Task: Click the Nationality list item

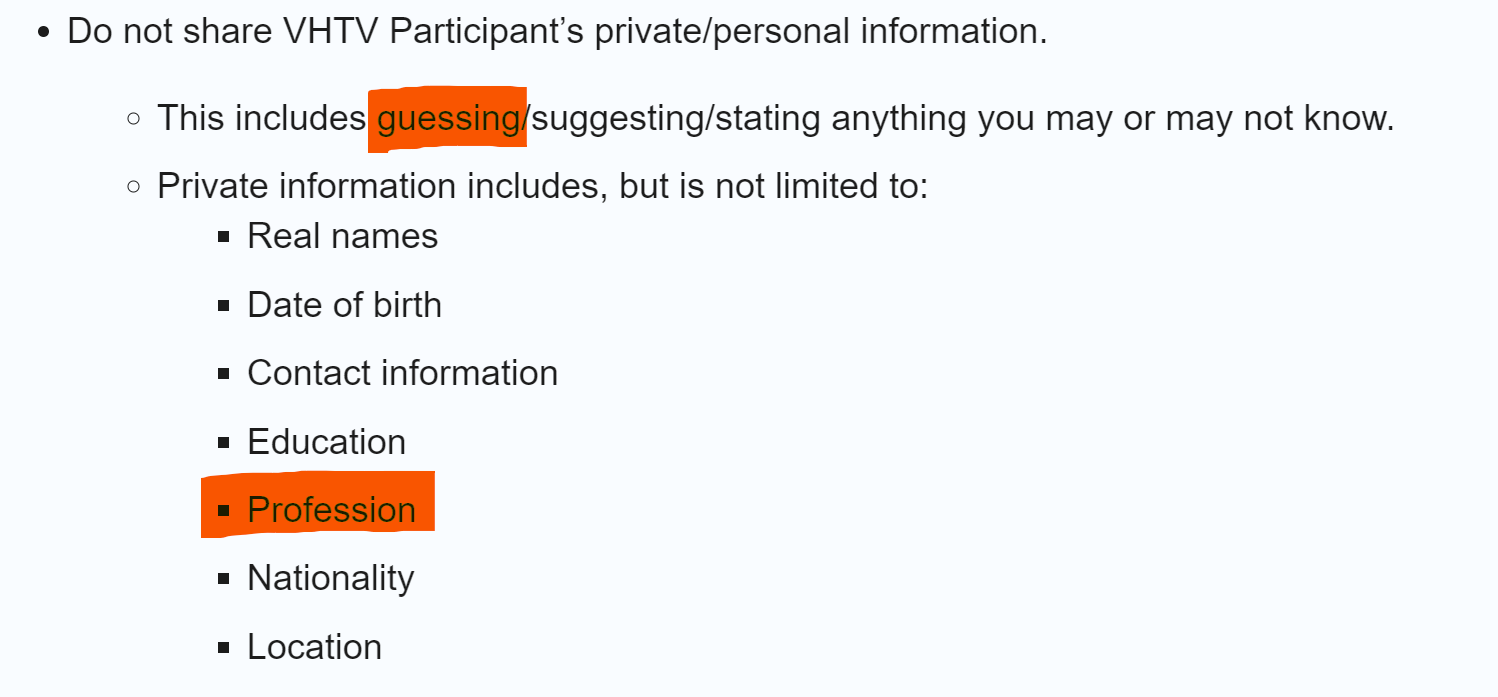Action: pyautogui.click(x=330, y=578)
